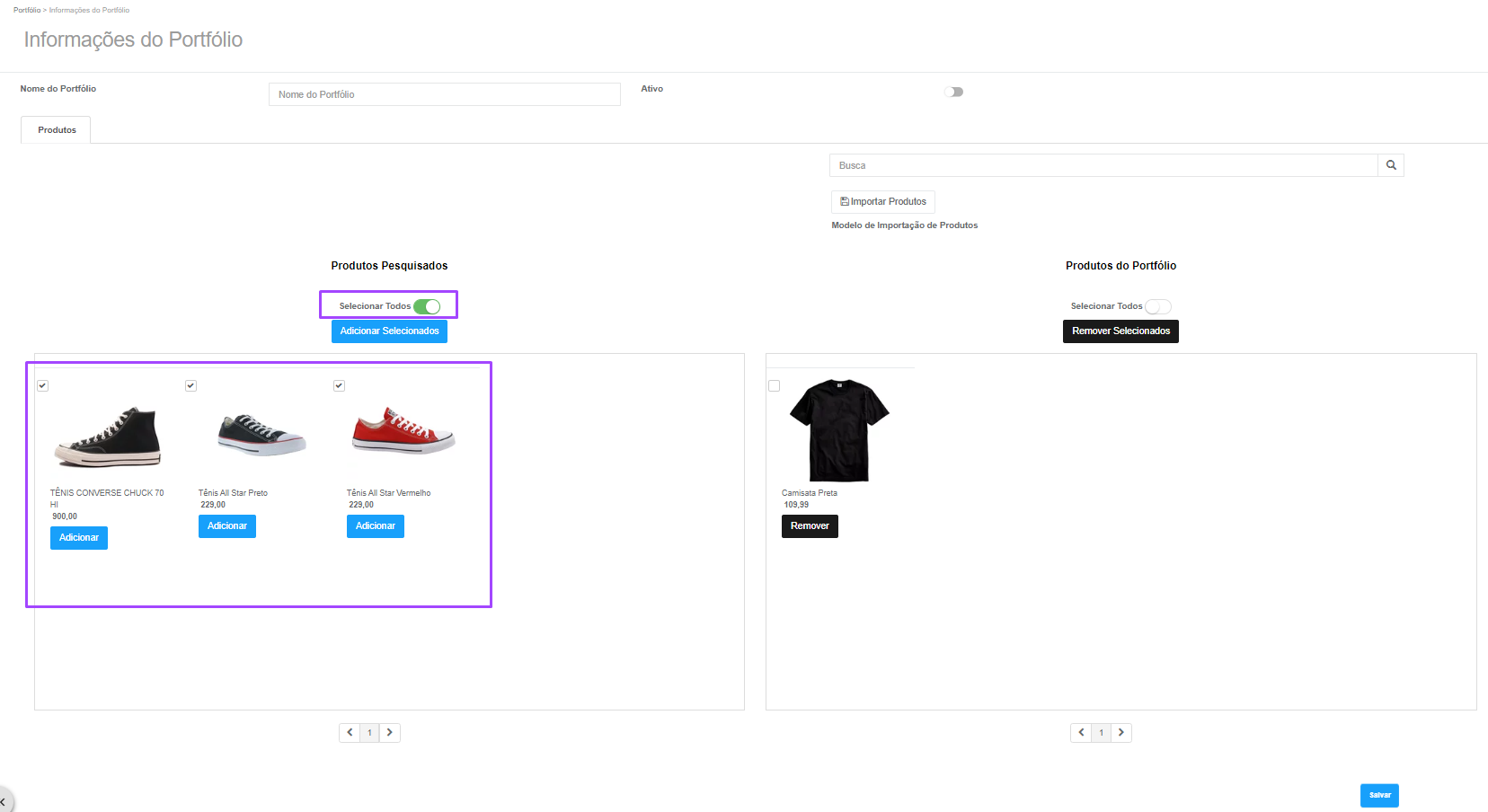This screenshot has width=1488, height=812.
Task: Click the '900,00' price text
Action: click(x=65, y=516)
